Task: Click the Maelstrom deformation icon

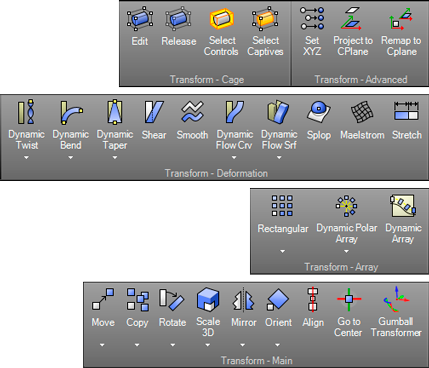Action: point(362,112)
